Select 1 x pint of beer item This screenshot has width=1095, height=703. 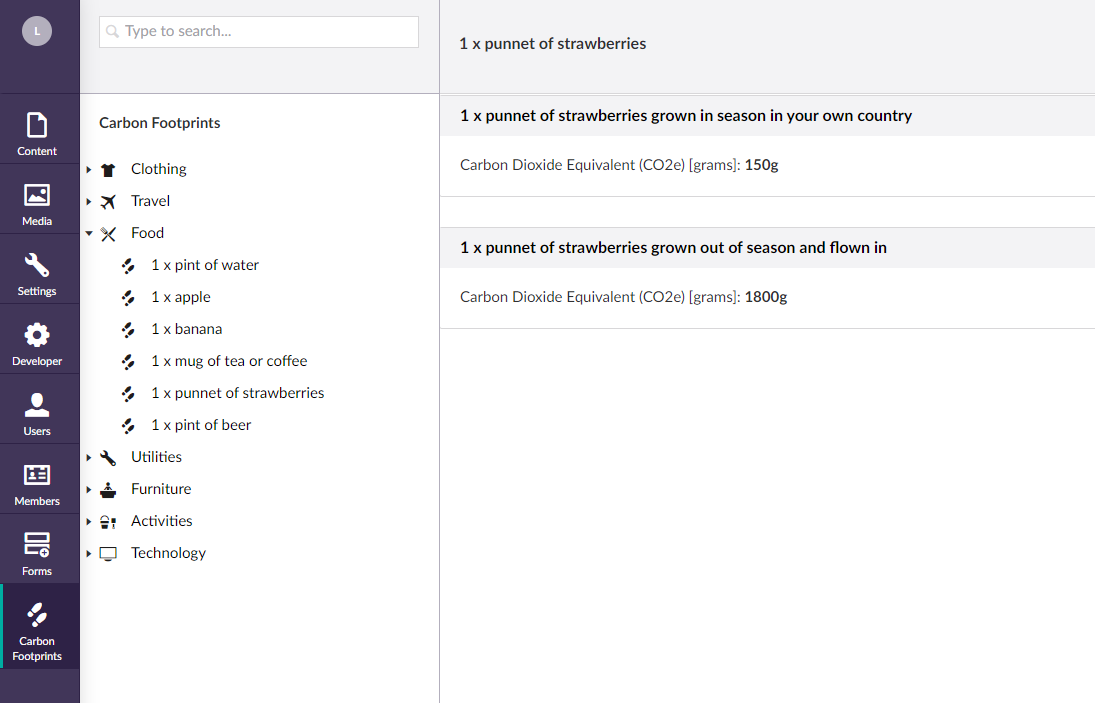point(201,425)
